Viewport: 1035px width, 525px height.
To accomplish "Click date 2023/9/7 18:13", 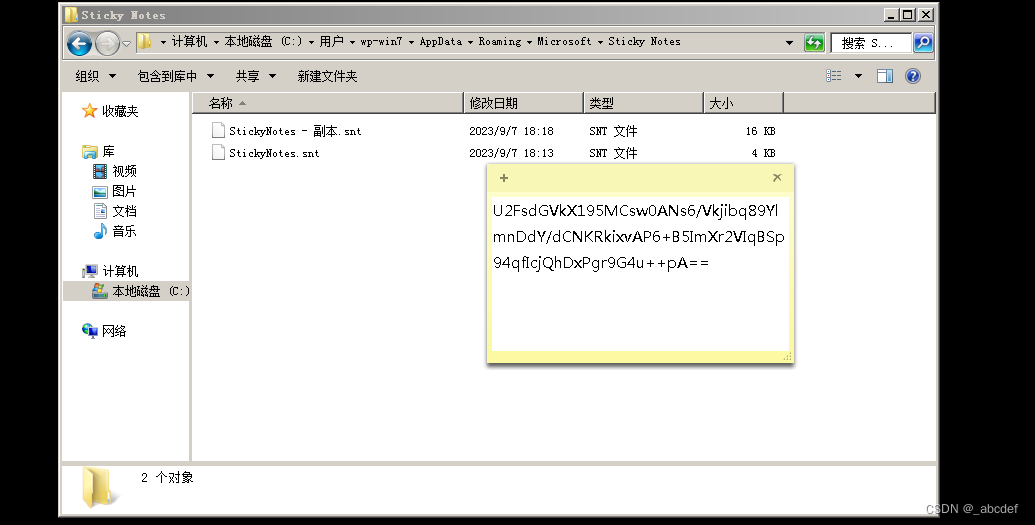I will coord(512,153).
